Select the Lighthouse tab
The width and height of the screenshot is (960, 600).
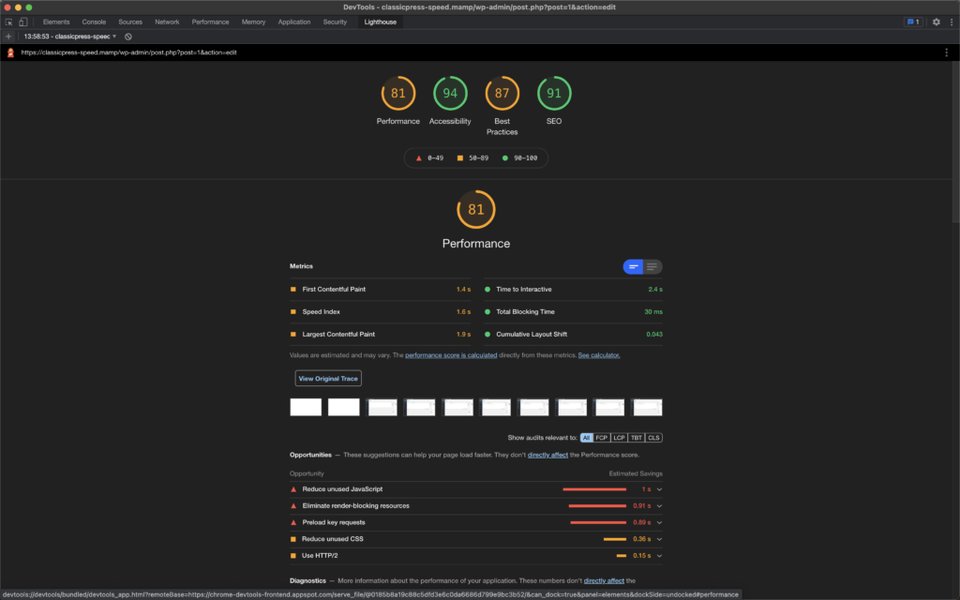380,22
